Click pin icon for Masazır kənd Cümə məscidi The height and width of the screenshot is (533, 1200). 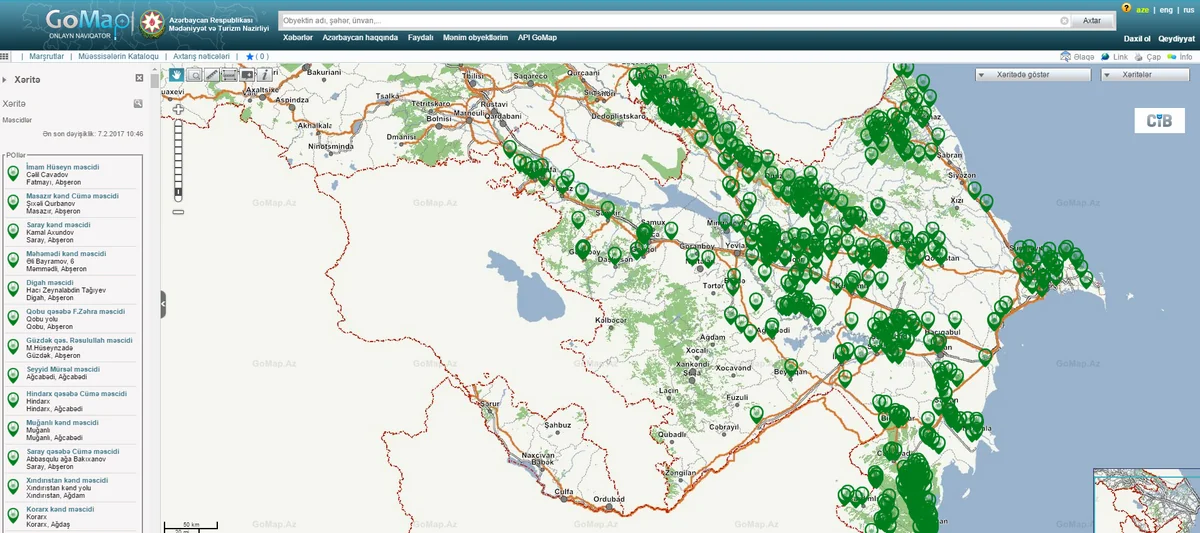(14, 202)
